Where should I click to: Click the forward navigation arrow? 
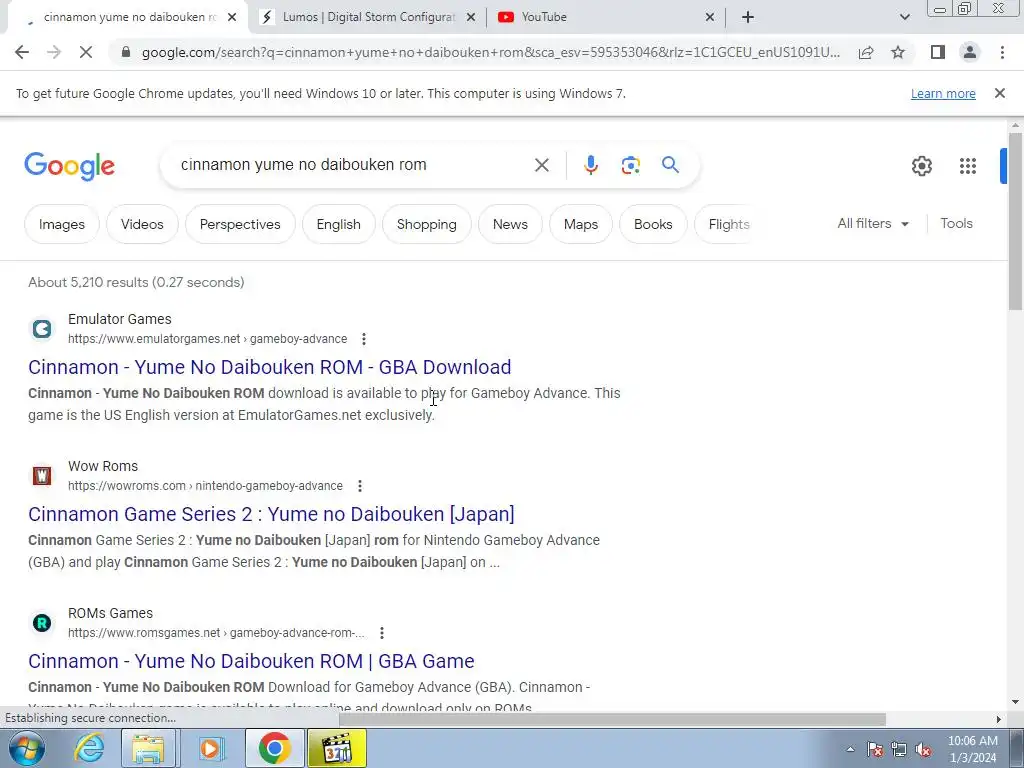54,52
